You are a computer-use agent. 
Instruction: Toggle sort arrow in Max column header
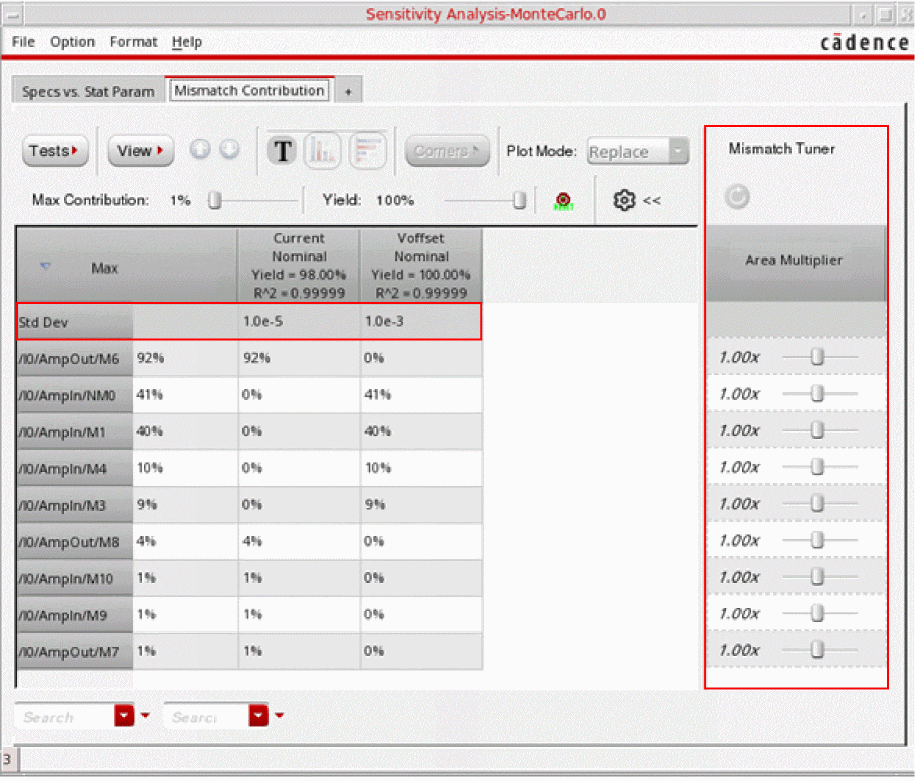pos(45,267)
